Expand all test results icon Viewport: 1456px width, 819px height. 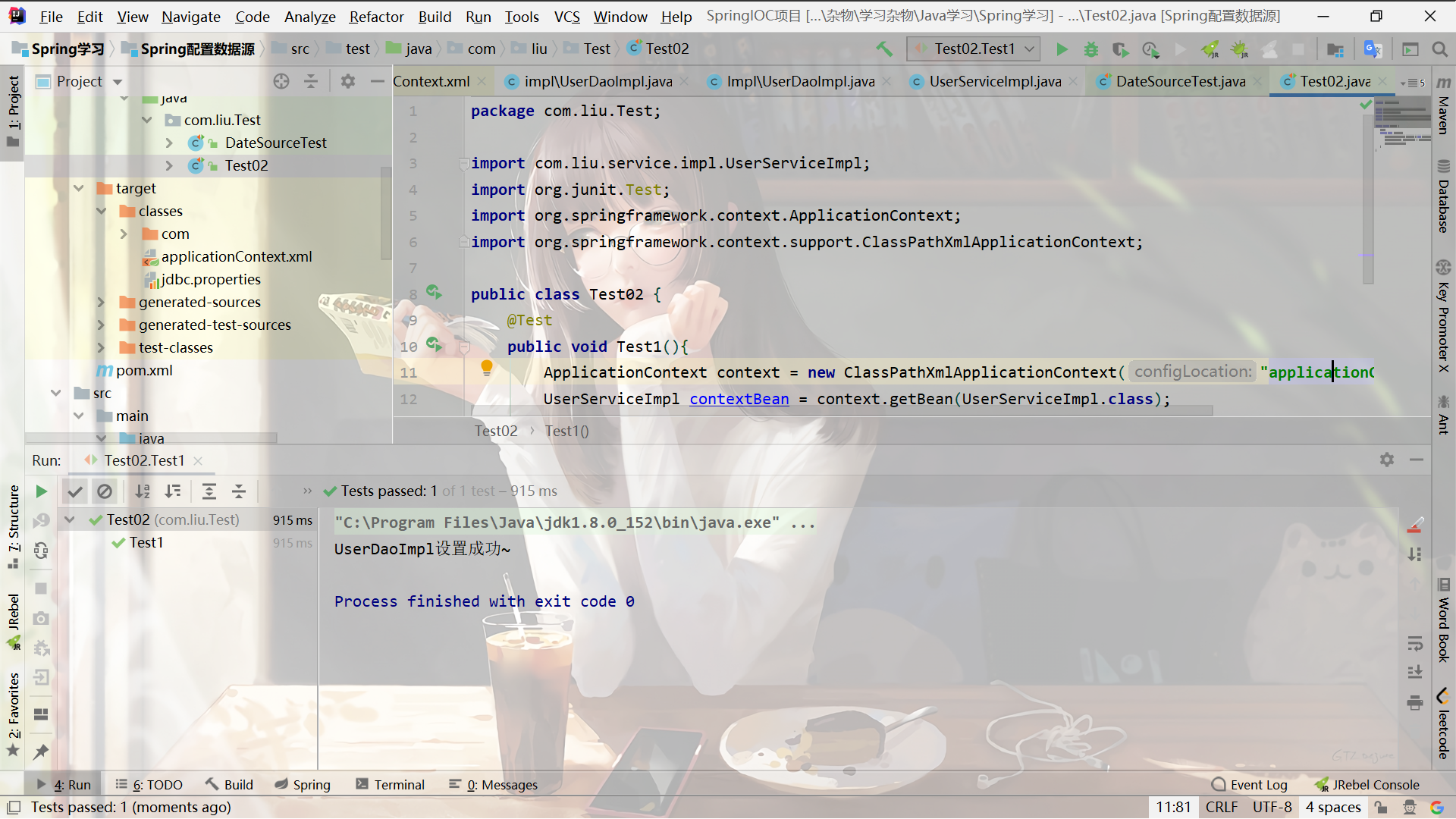point(209,491)
